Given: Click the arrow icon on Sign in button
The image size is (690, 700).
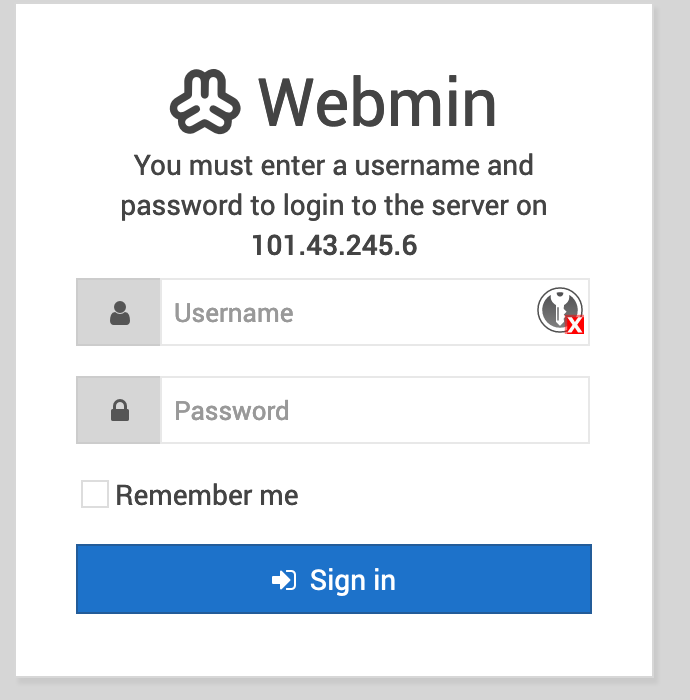Looking at the screenshot, I should point(284,580).
